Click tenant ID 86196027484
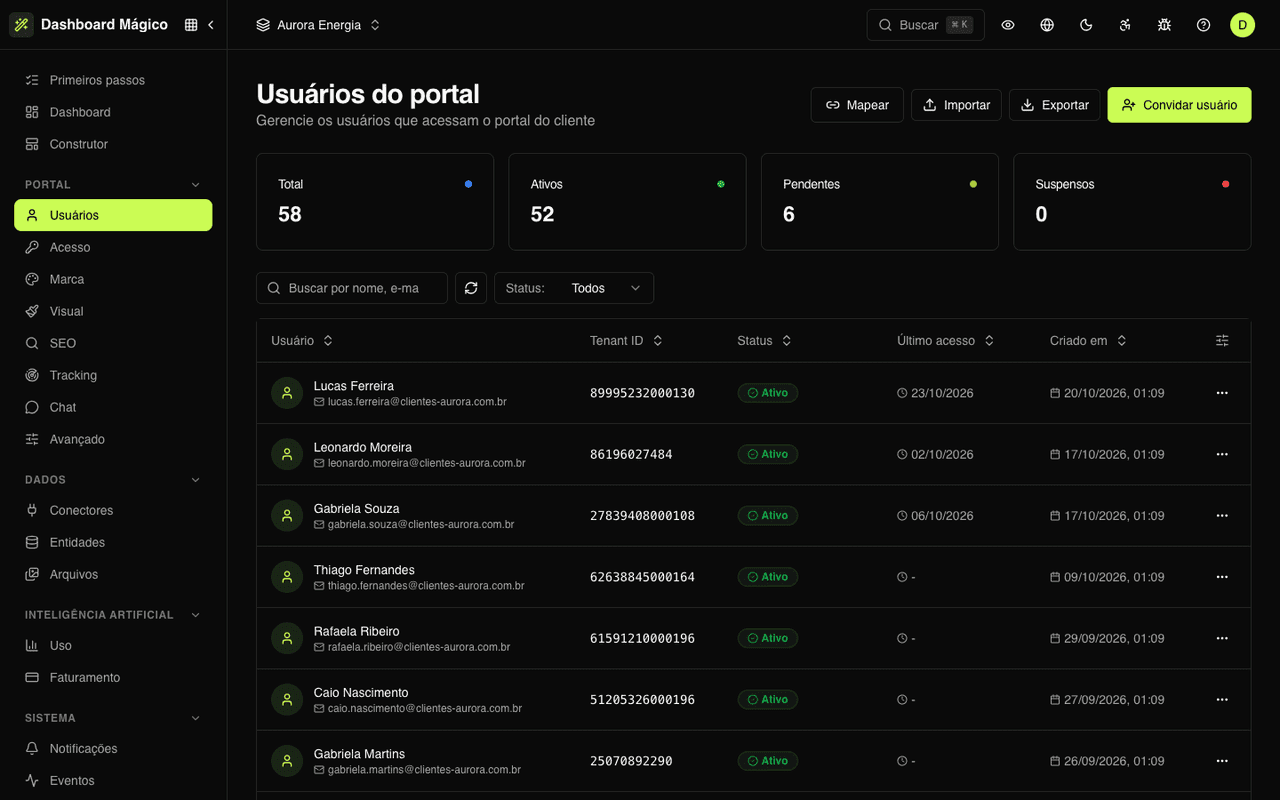This screenshot has width=1280, height=800. coord(631,454)
